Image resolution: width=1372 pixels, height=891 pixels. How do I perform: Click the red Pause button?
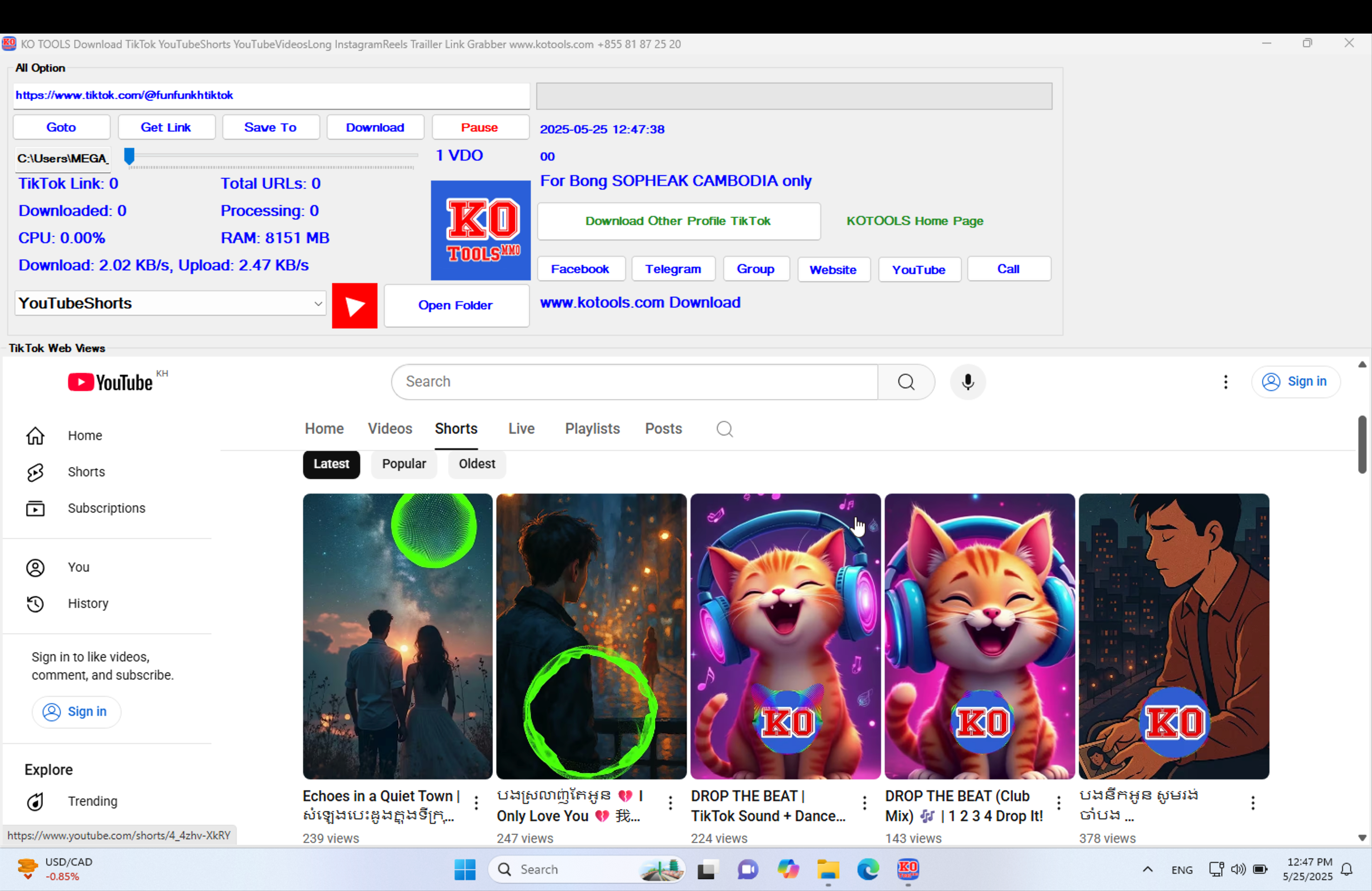[480, 127]
